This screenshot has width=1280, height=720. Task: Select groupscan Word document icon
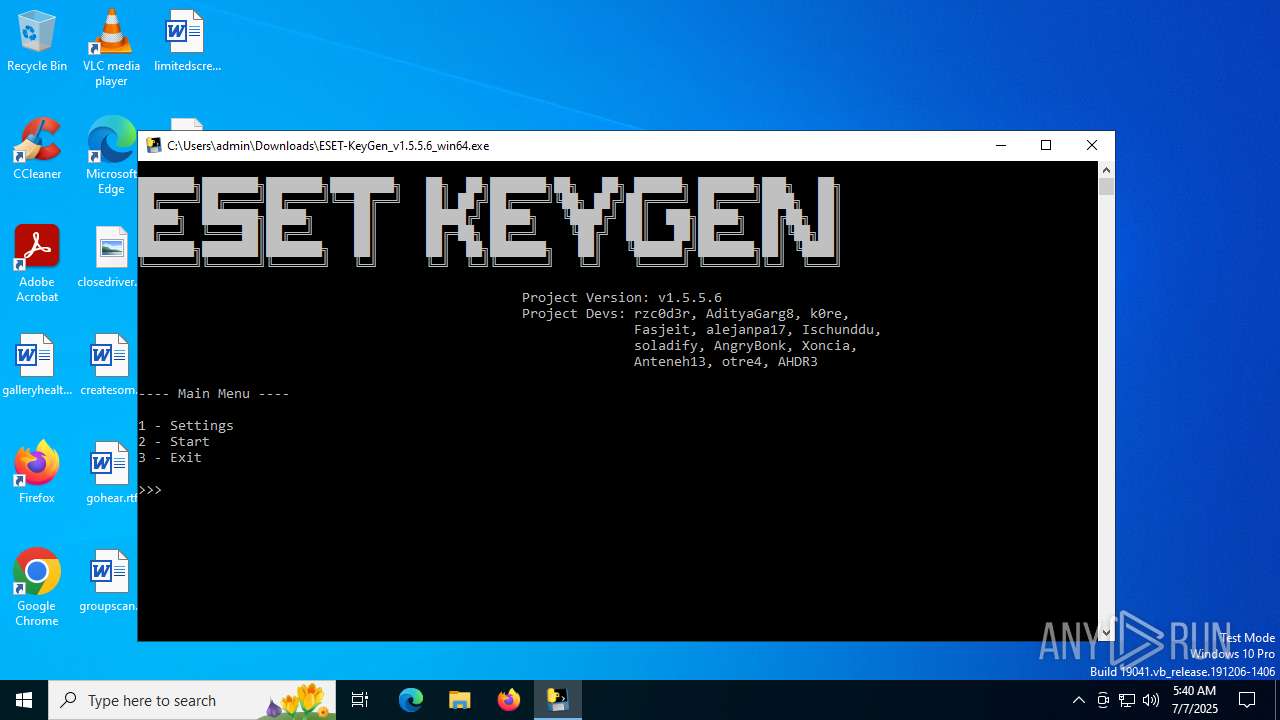(108, 582)
